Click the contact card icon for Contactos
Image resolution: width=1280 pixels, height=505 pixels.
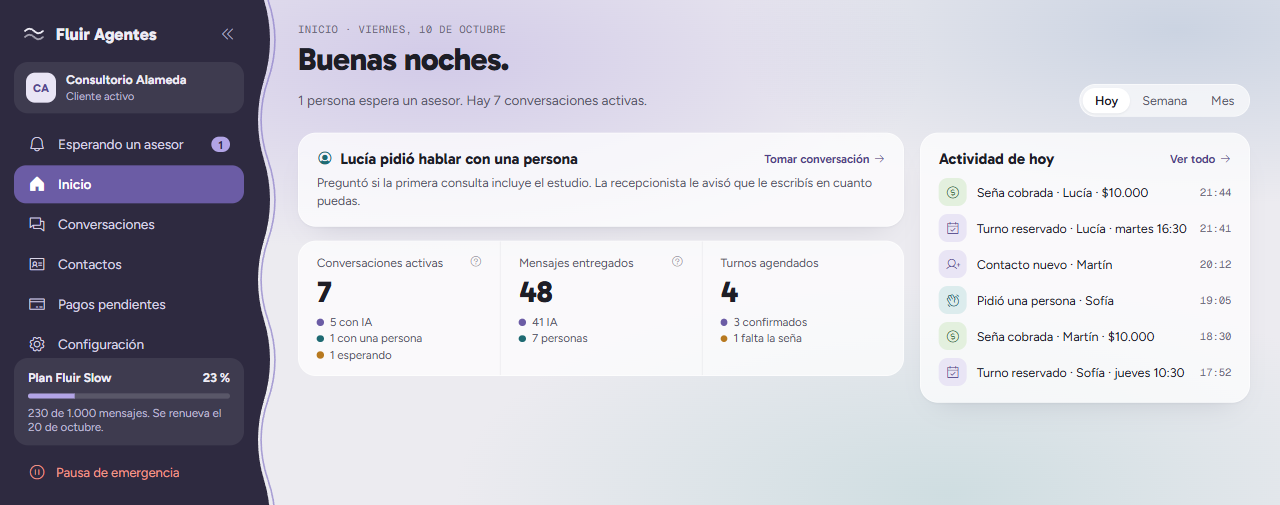tap(37, 265)
